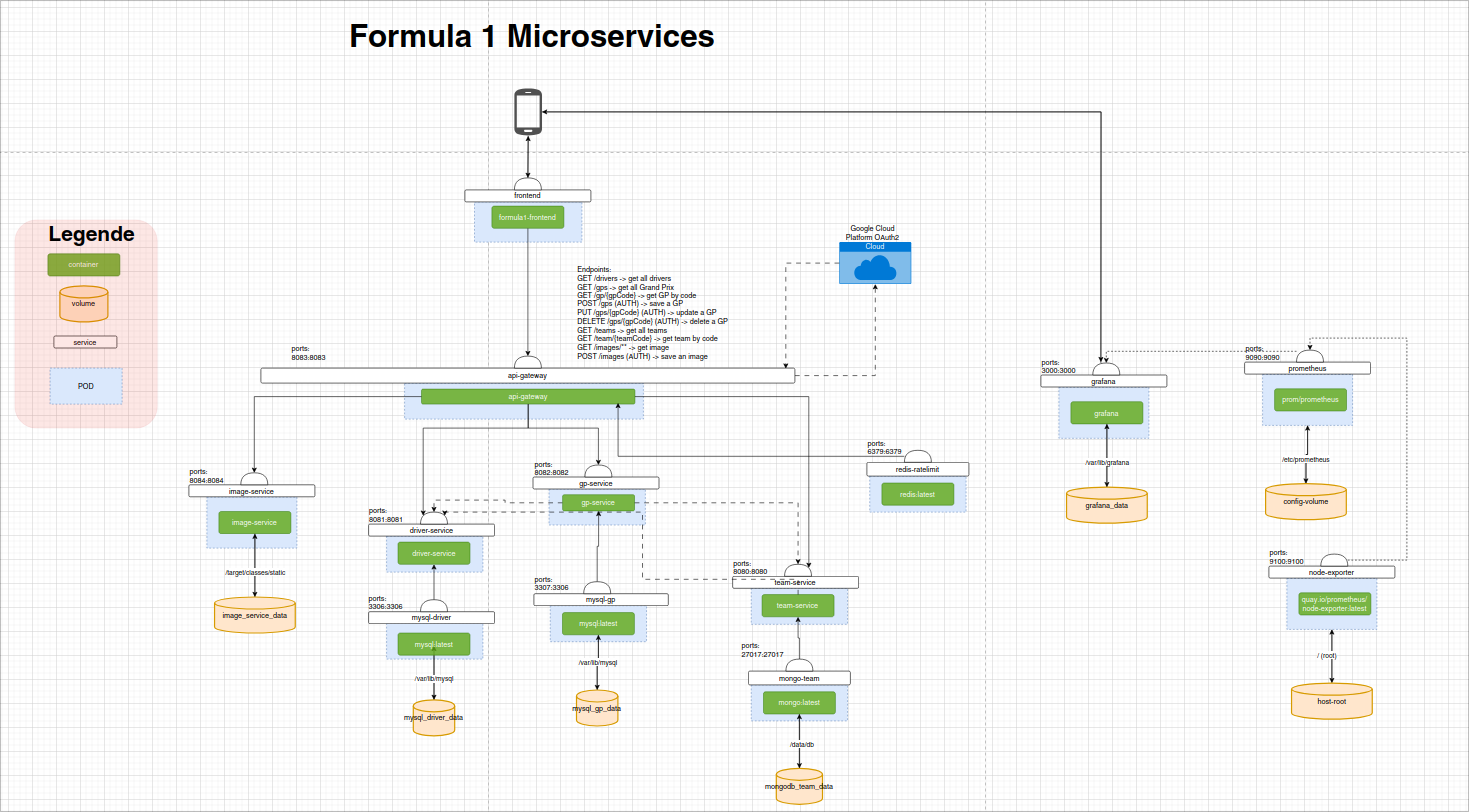
Task: Select the mongo-team service bar
Action: point(799,678)
